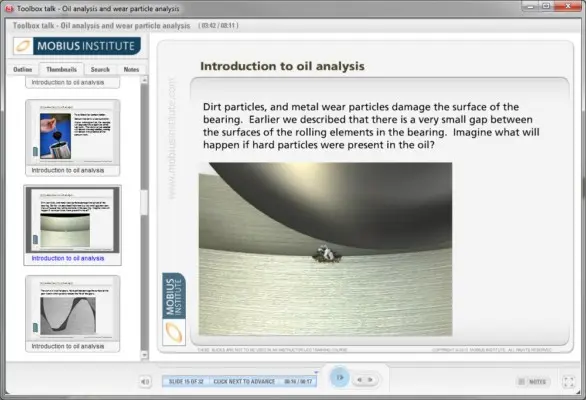This screenshot has height=400, width=586.
Task: Mute the audio with the speaker icon
Action: point(145,382)
